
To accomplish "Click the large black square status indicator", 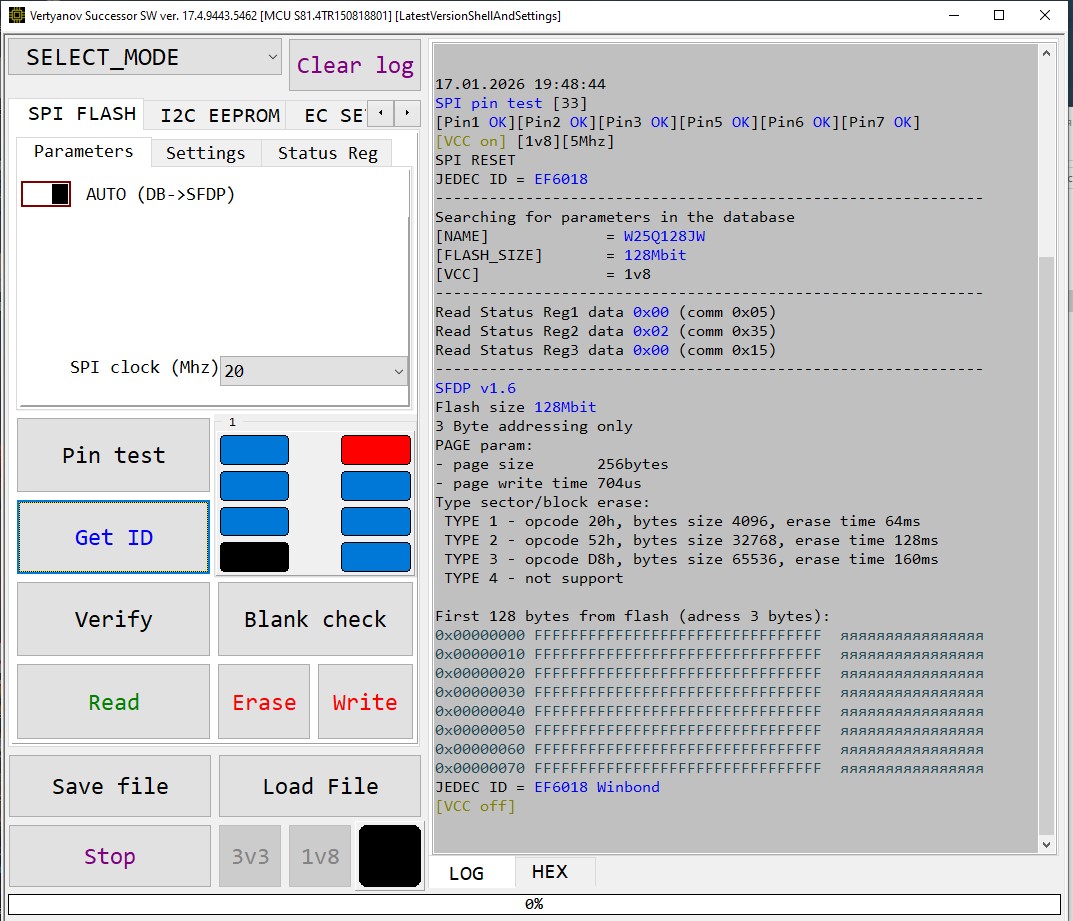I will click(390, 856).
